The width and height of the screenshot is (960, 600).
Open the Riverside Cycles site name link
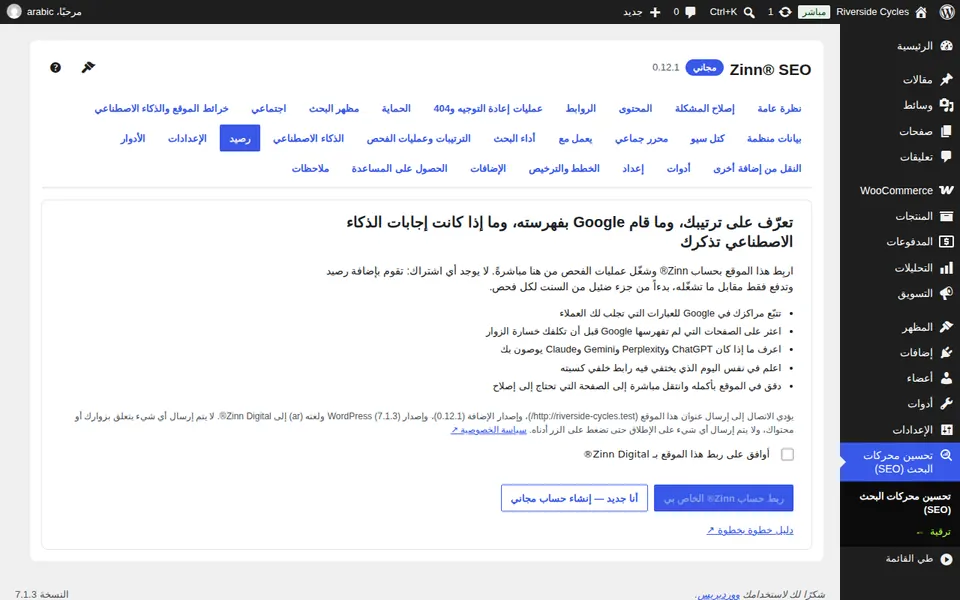click(x=872, y=12)
